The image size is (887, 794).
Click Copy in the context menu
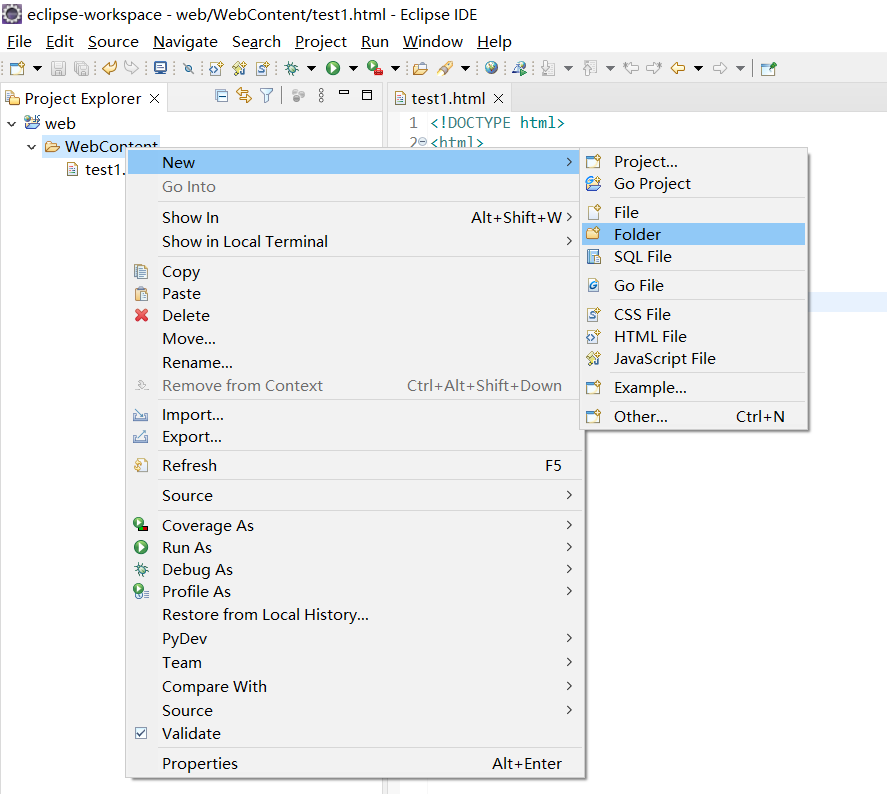click(355, 271)
